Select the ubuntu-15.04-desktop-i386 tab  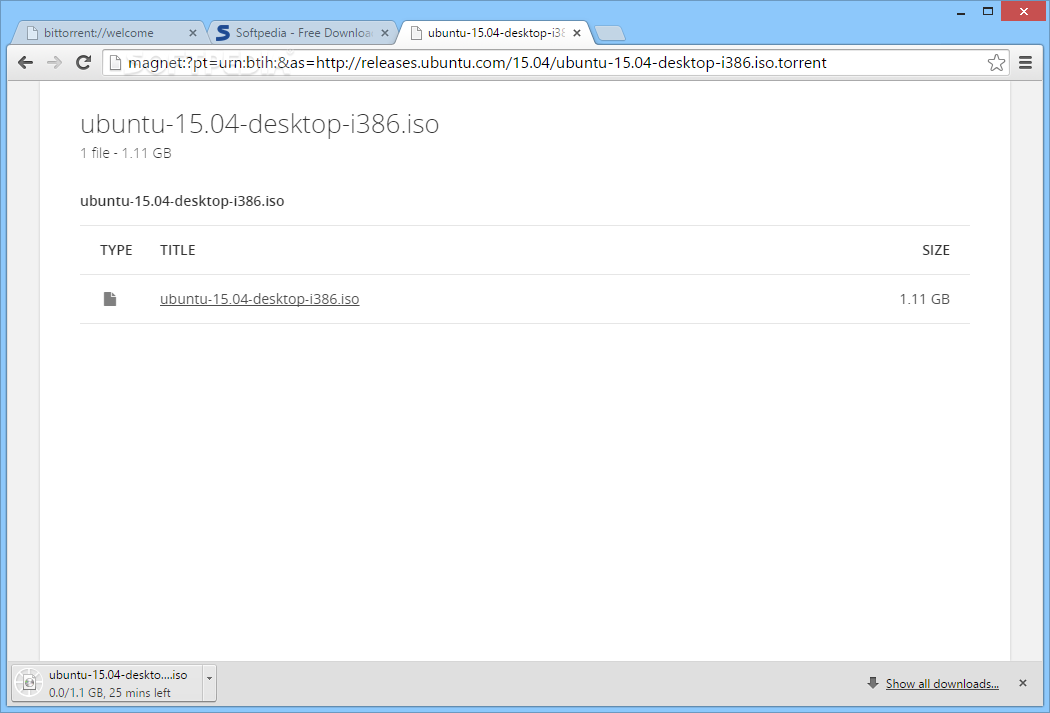[496, 33]
